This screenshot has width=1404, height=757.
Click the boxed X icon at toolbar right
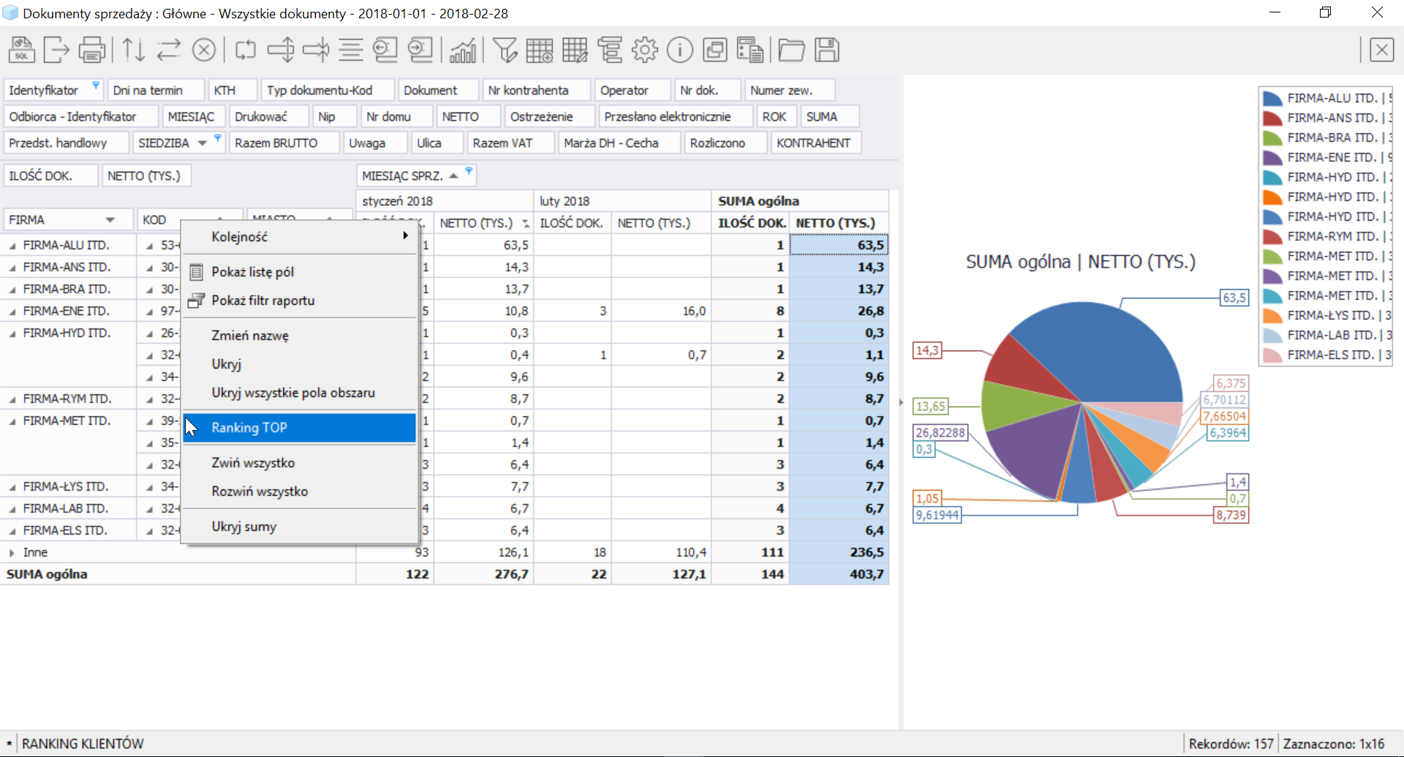(x=1382, y=50)
